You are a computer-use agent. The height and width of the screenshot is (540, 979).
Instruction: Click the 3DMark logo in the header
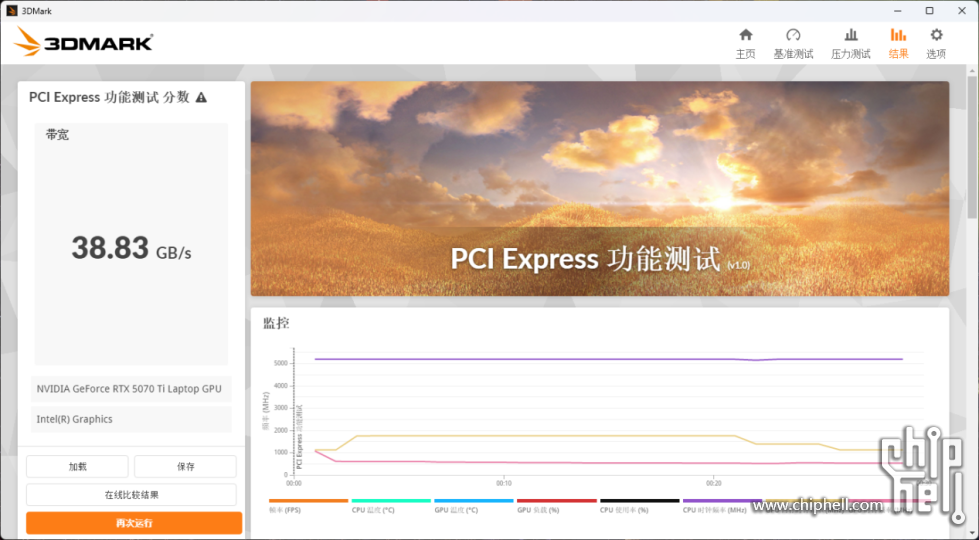(83, 42)
